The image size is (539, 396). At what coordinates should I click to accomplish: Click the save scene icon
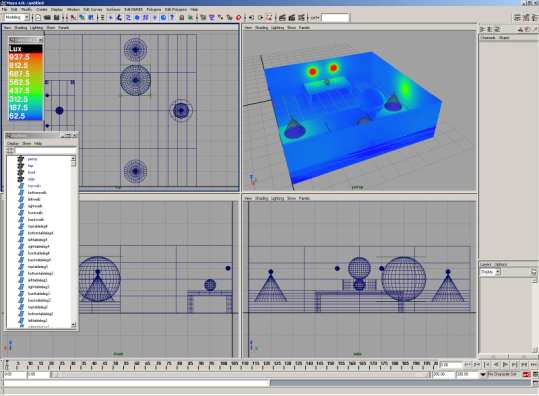coord(57,18)
